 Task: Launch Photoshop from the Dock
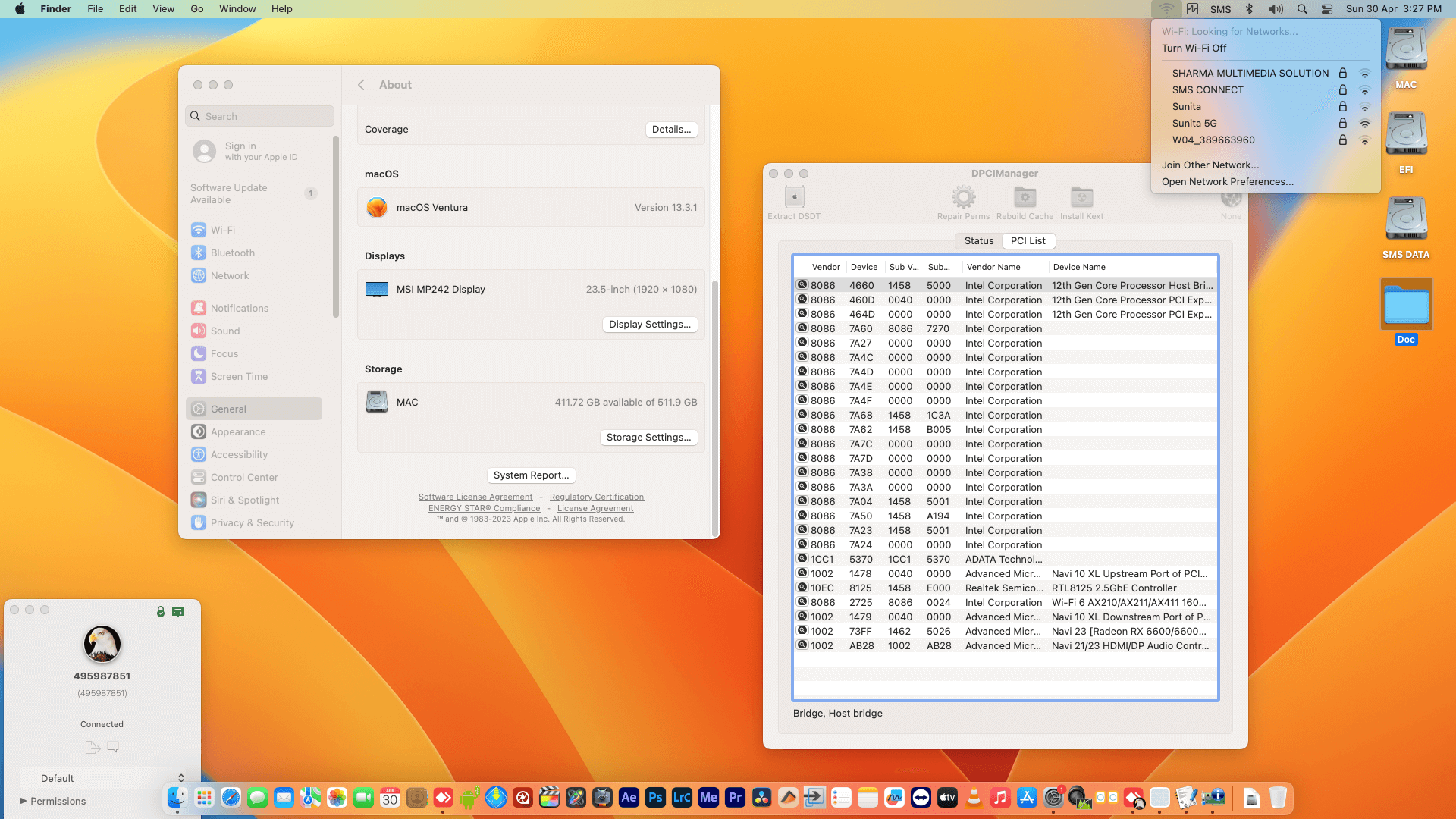656,798
